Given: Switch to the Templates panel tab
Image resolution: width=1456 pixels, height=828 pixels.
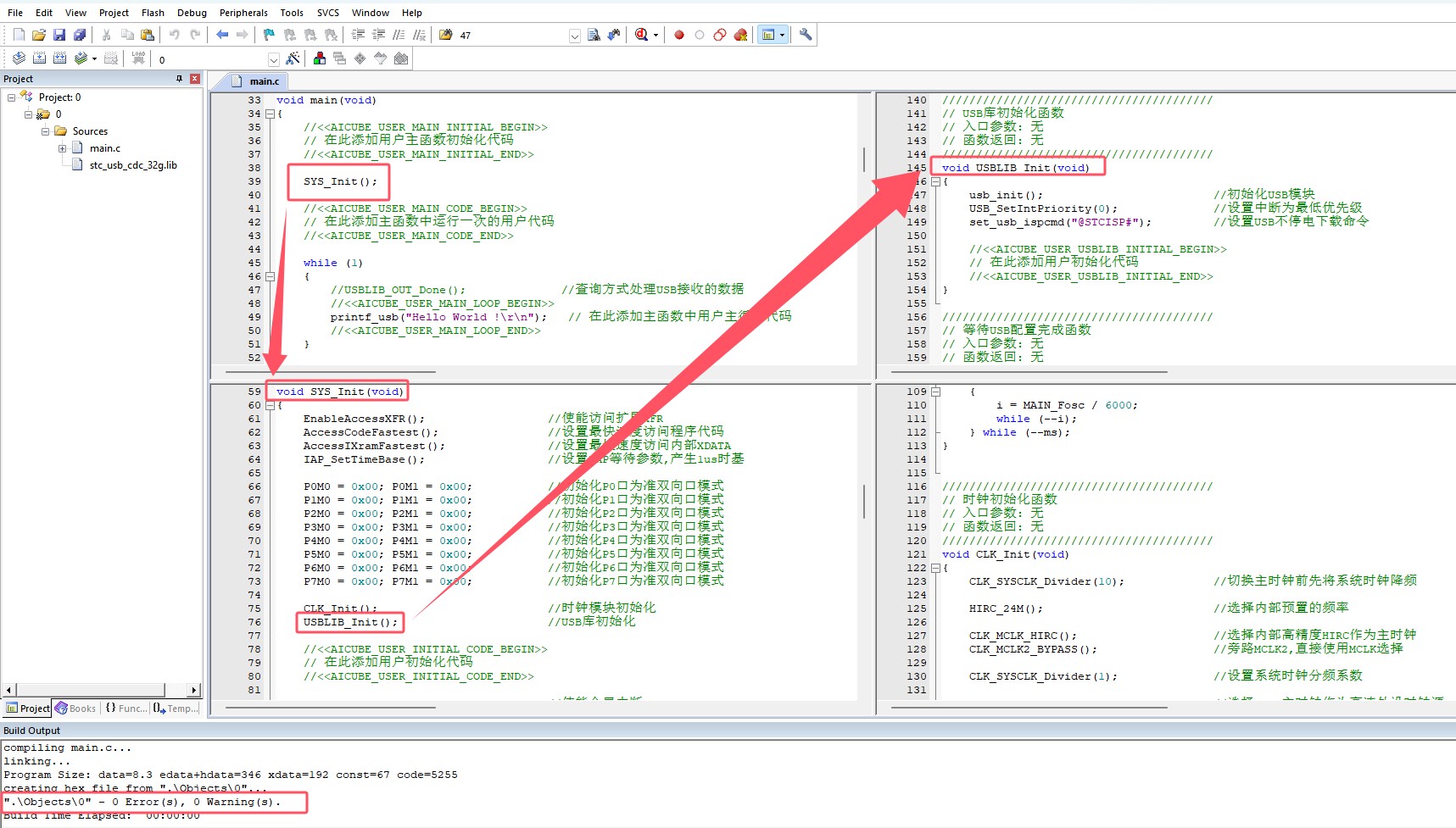Looking at the screenshot, I should [x=176, y=709].
